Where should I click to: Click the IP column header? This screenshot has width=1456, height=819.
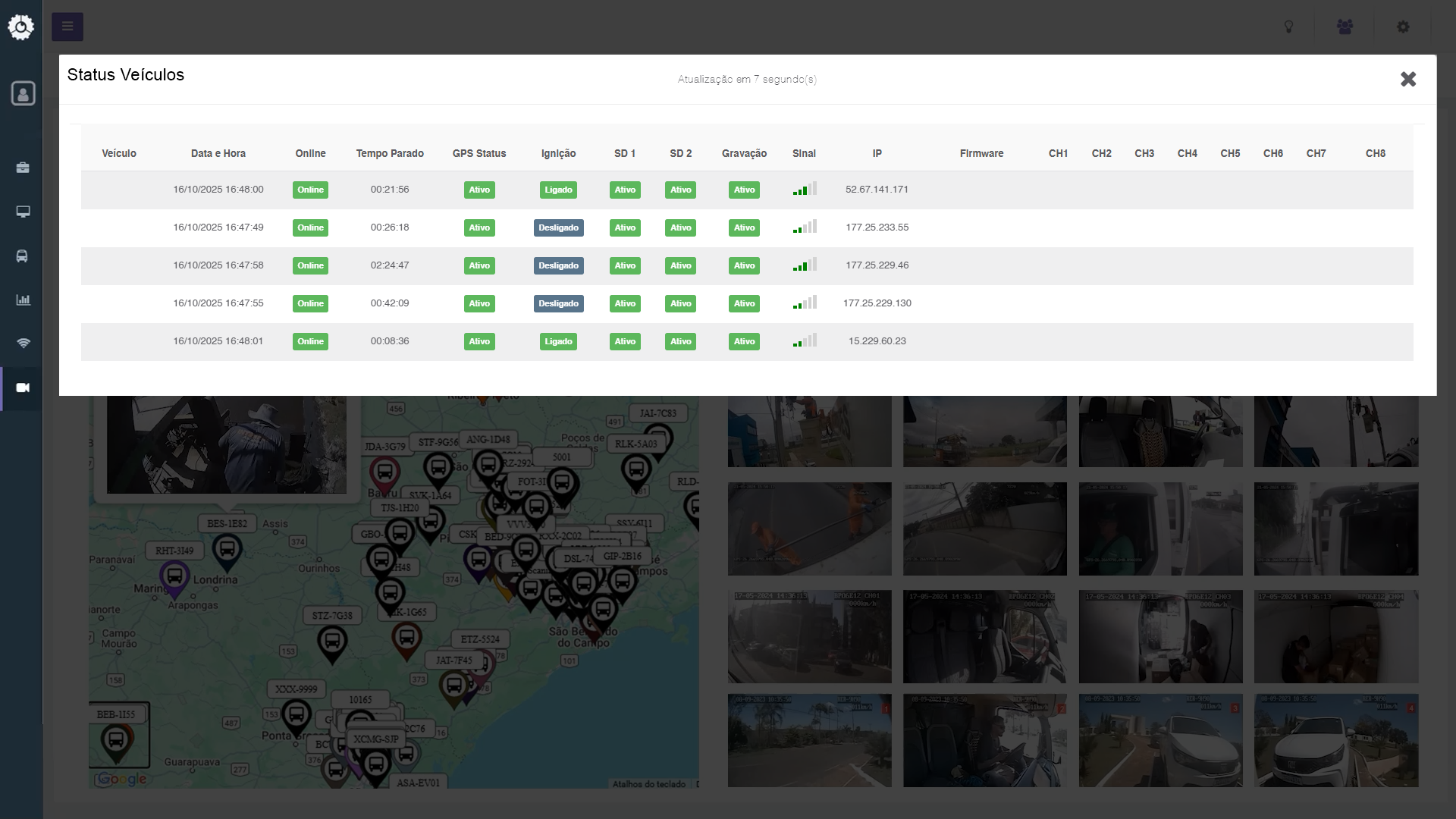pyautogui.click(x=877, y=153)
